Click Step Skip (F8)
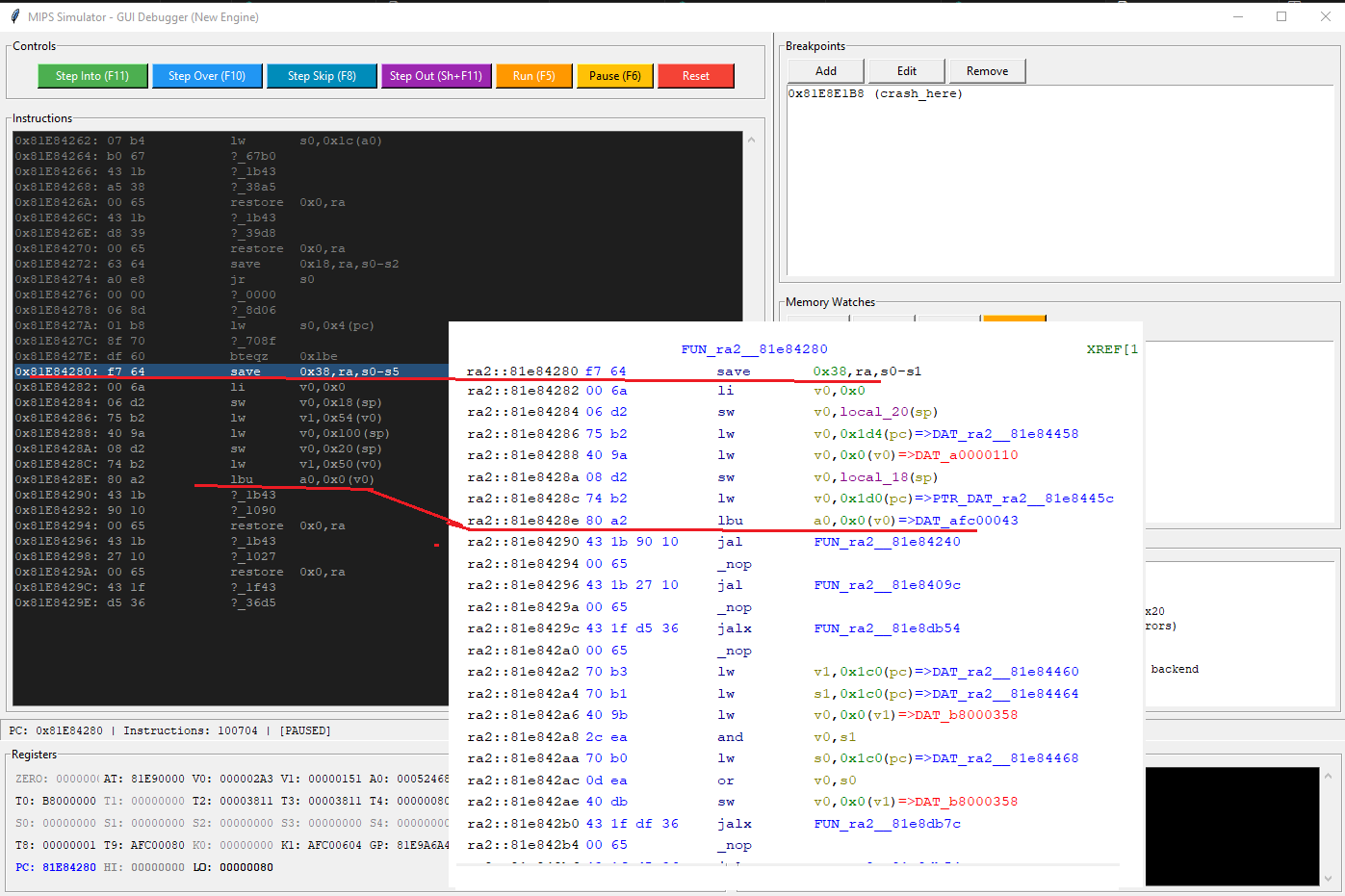This screenshot has height=896, width=1345. point(322,76)
